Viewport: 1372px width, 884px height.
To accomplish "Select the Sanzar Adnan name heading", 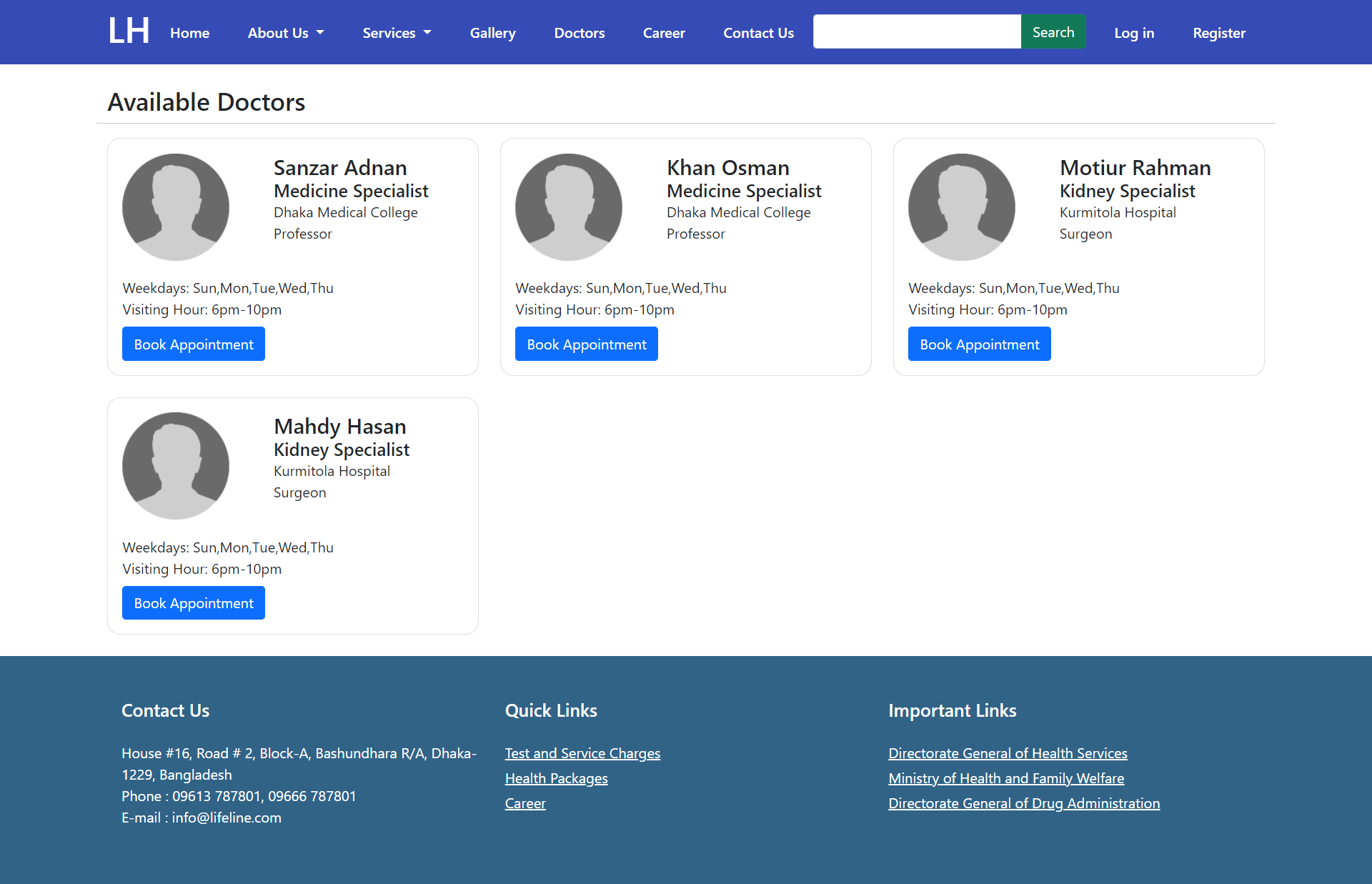I will [x=340, y=167].
